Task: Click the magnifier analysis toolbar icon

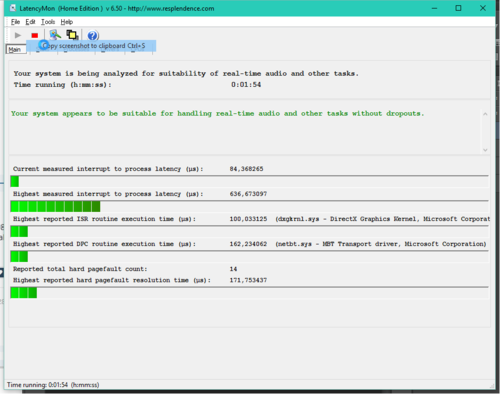Action: pos(55,35)
